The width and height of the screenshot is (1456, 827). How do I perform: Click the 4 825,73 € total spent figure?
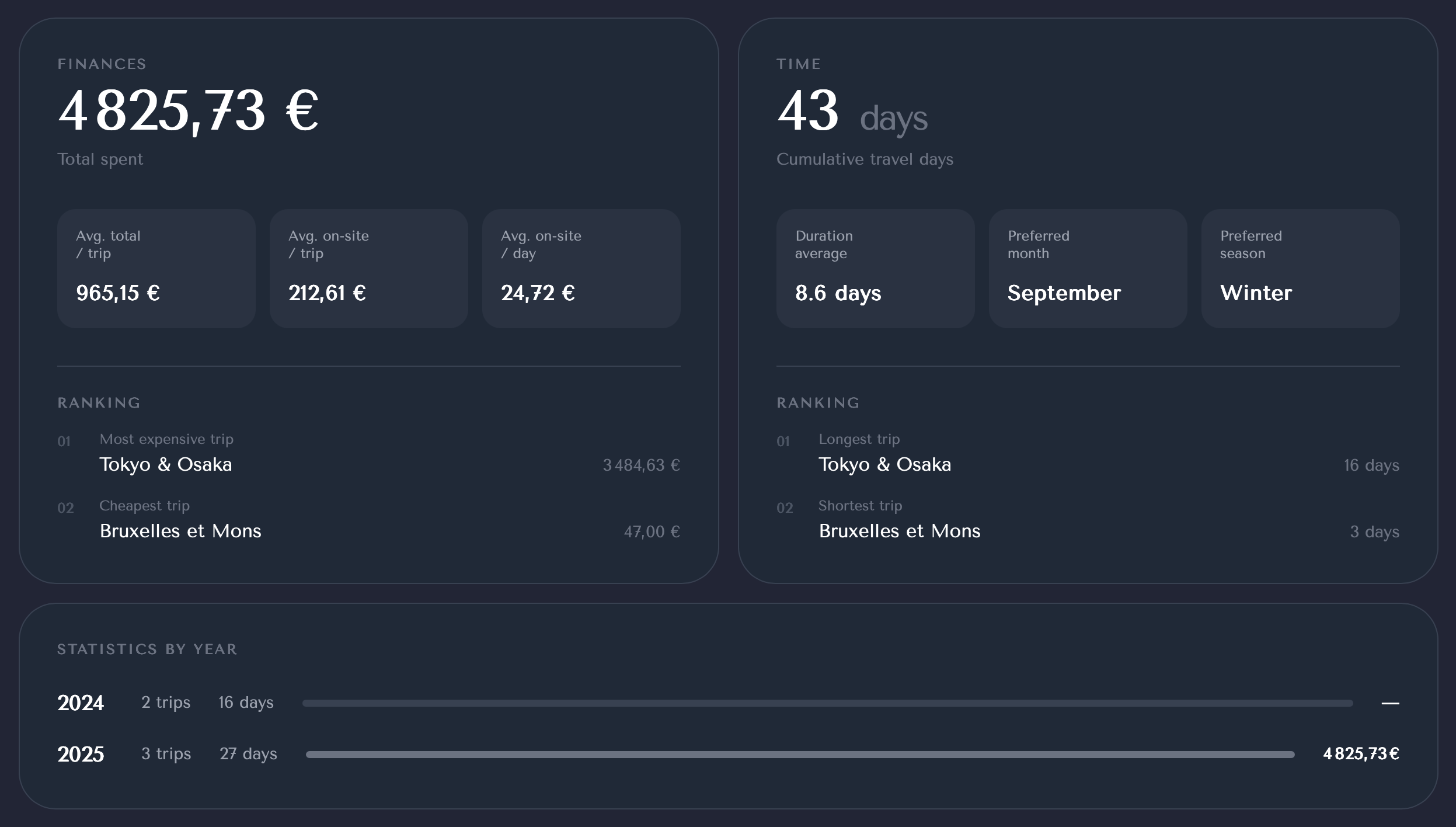point(188,111)
